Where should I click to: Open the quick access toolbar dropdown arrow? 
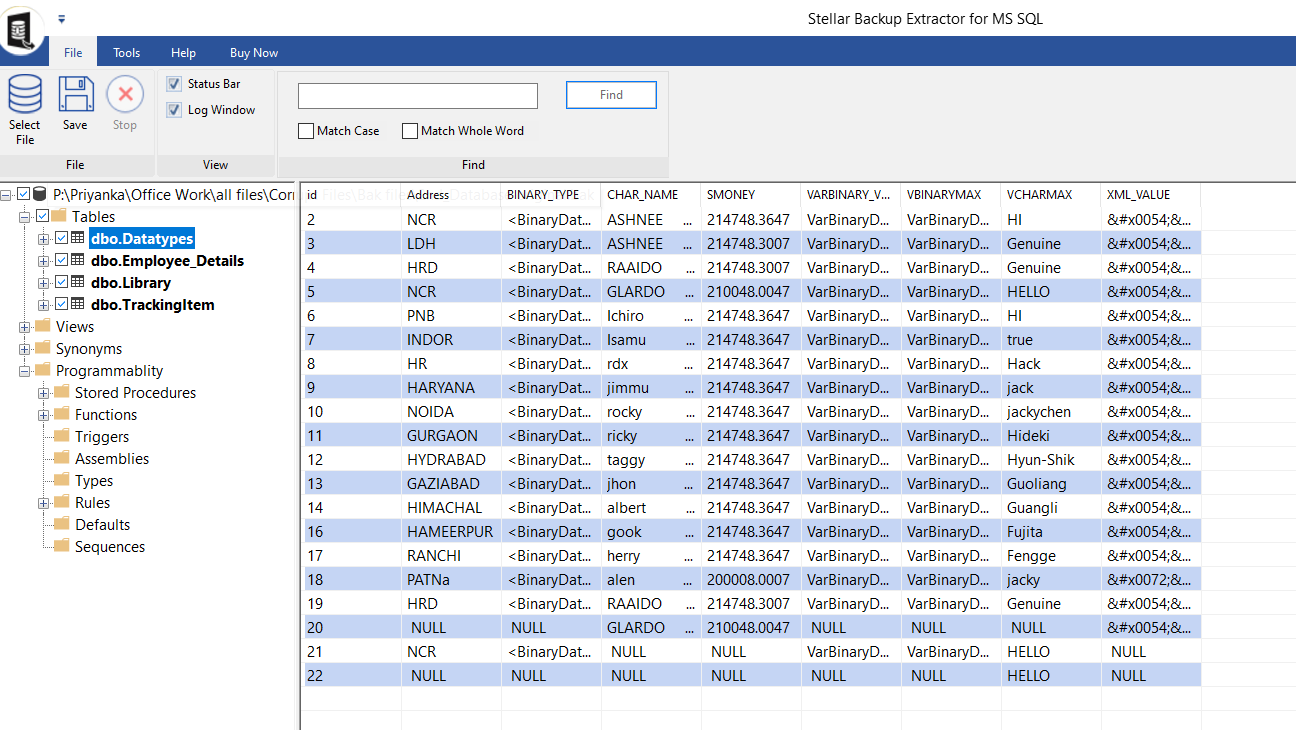click(x=62, y=19)
